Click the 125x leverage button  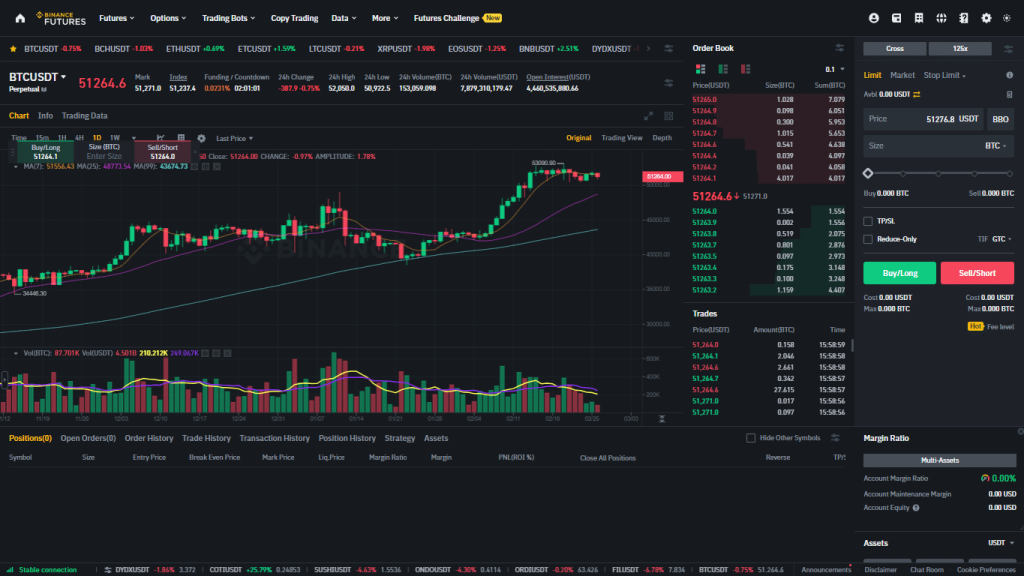pyautogui.click(x=959, y=48)
